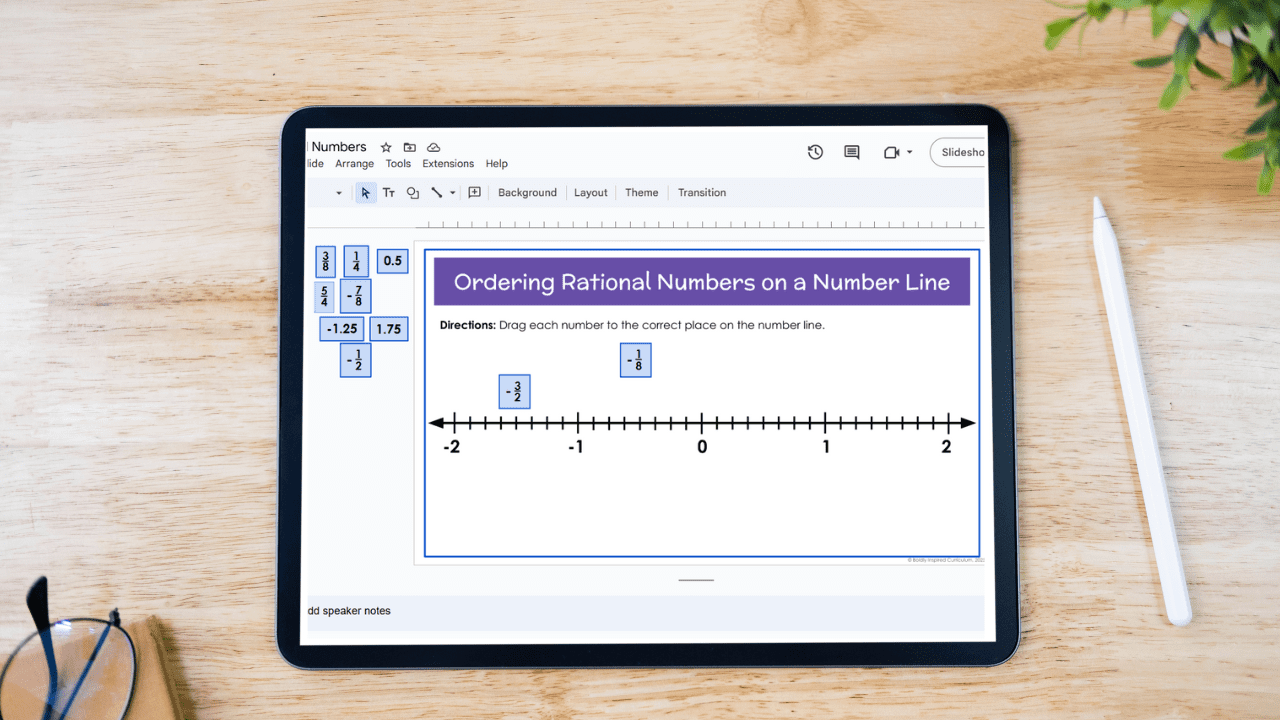1280x720 pixels.
Task: Select the Line tool
Action: 436,192
